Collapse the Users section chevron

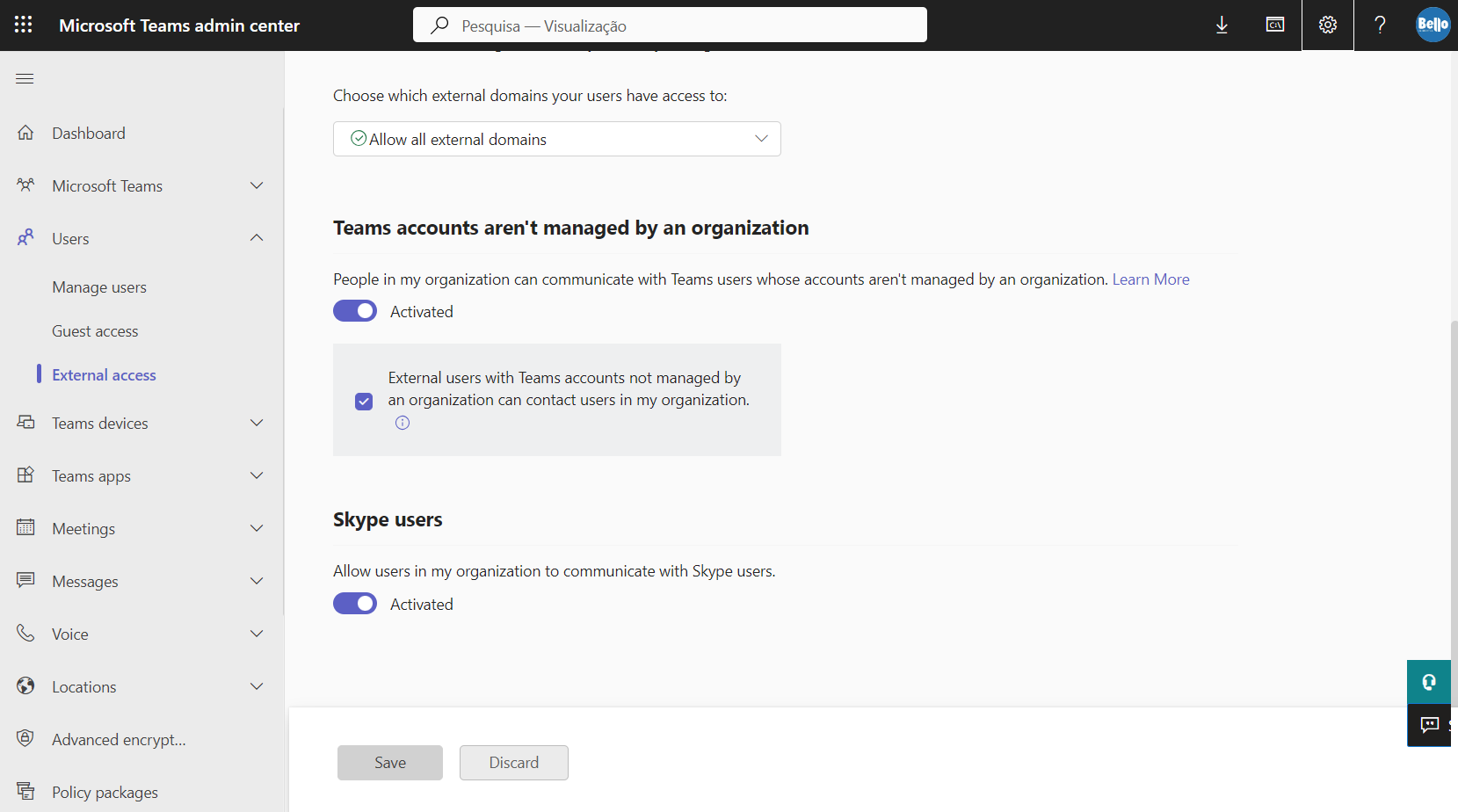coord(257,238)
